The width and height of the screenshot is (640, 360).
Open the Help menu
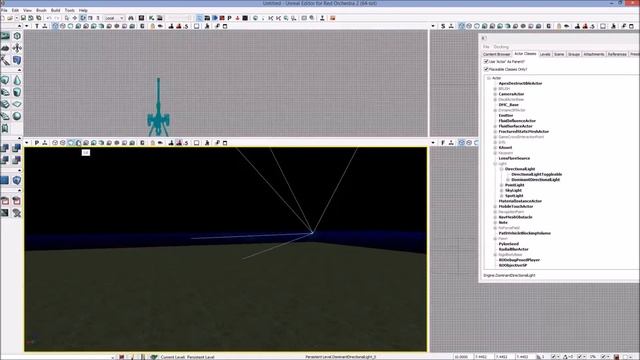point(83,10)
